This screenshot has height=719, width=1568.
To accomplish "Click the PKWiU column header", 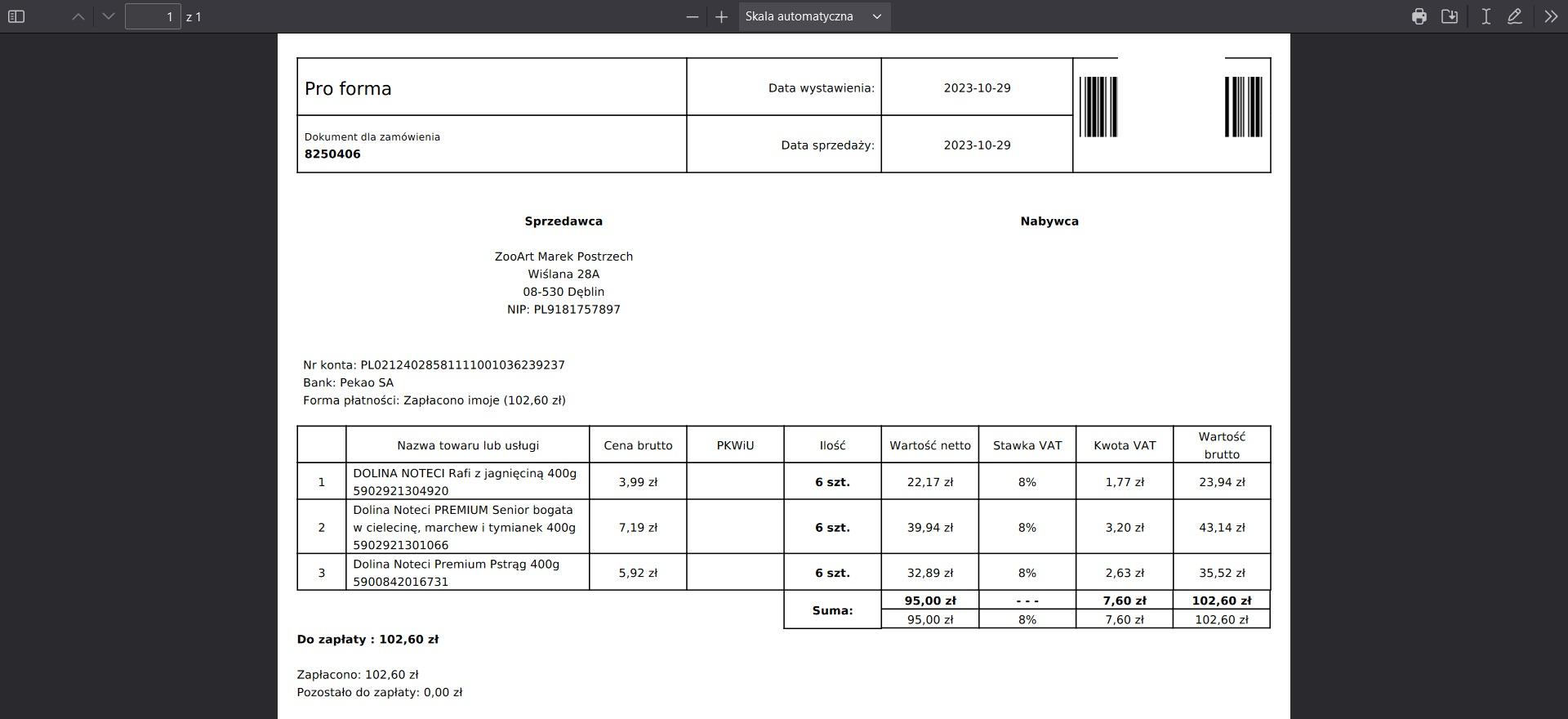I will pyautogui.click(x=735, y=445).
